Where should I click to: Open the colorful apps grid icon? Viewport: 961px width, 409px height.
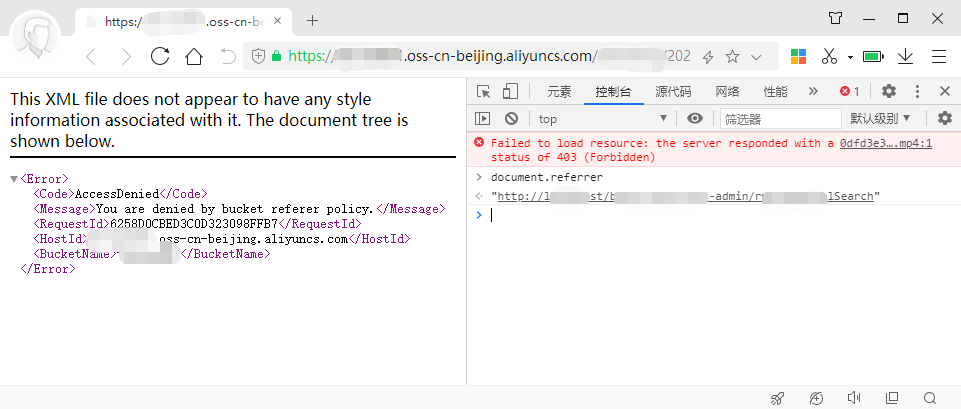pos(798,56)
